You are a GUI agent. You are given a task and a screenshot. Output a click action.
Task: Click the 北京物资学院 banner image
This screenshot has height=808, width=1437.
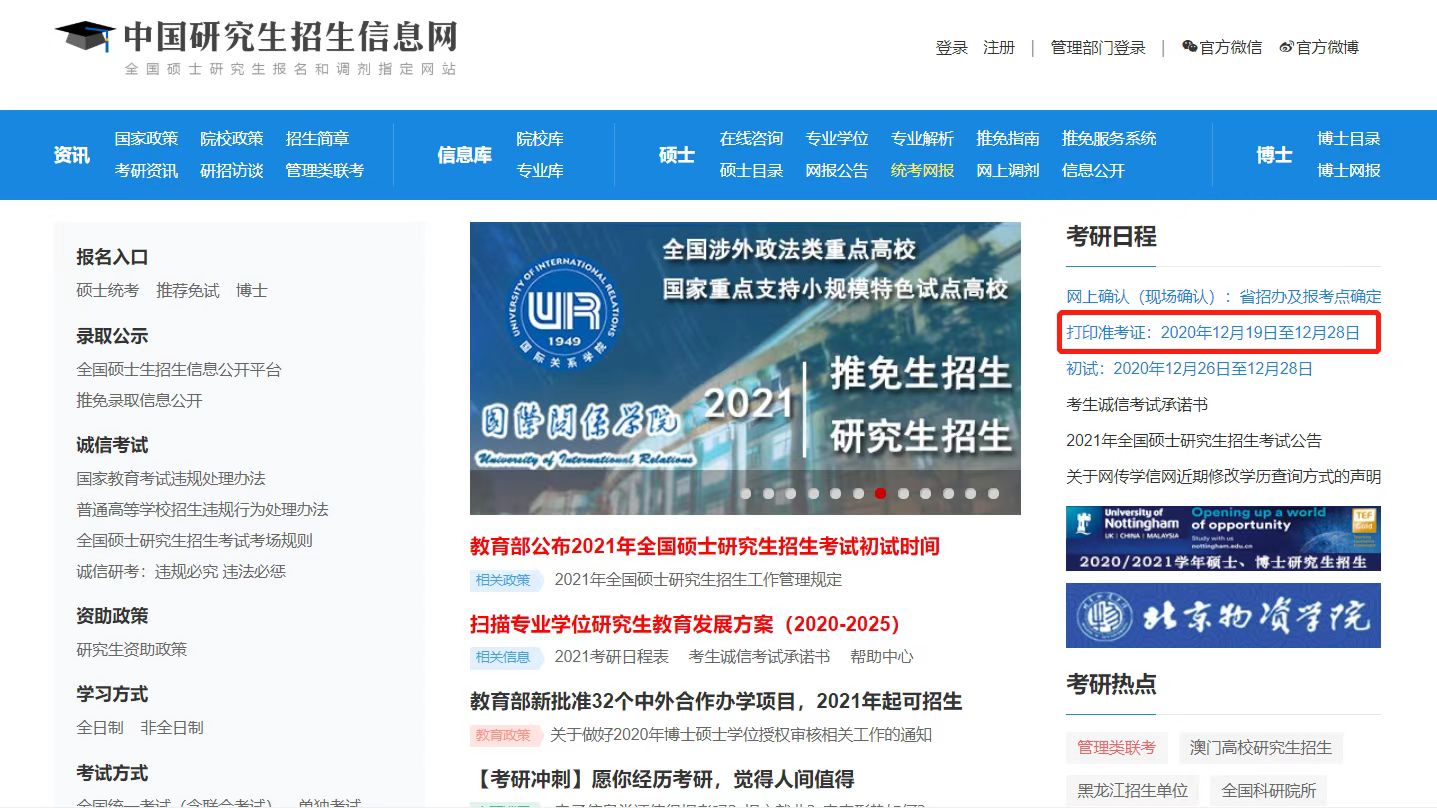pos(1223,615)
